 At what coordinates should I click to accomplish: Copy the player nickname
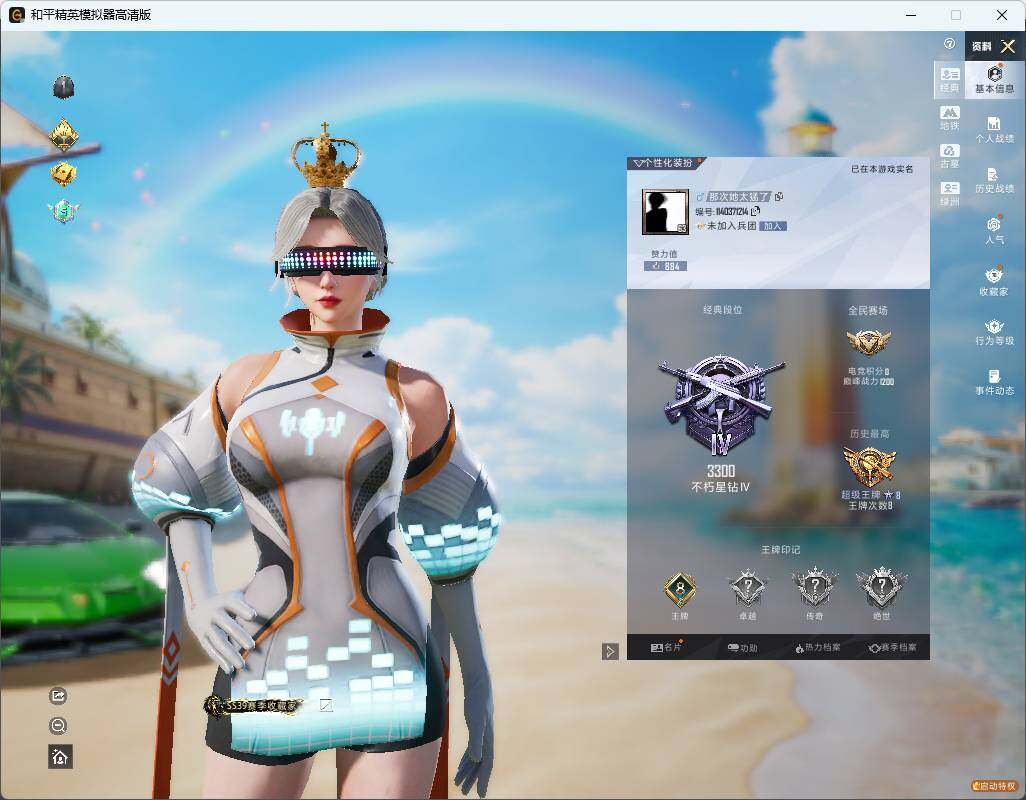tap(779, 196)
